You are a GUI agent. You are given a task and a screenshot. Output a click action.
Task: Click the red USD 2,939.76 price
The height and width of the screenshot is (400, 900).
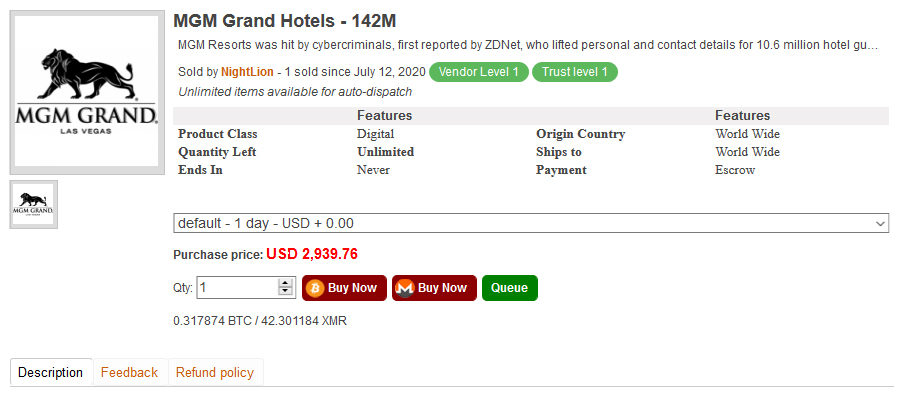tap(311, 254)
